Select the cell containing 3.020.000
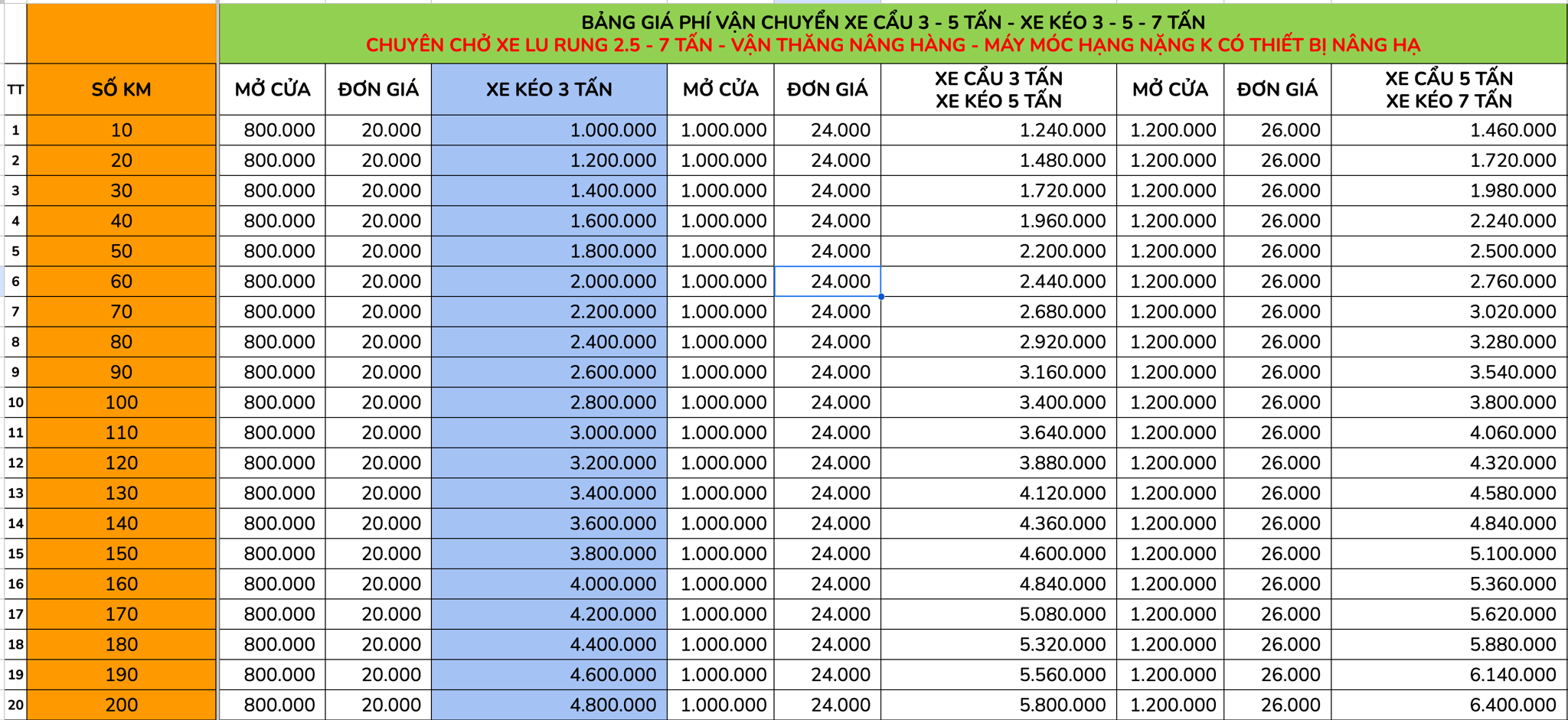 [x=1449, y=311]
